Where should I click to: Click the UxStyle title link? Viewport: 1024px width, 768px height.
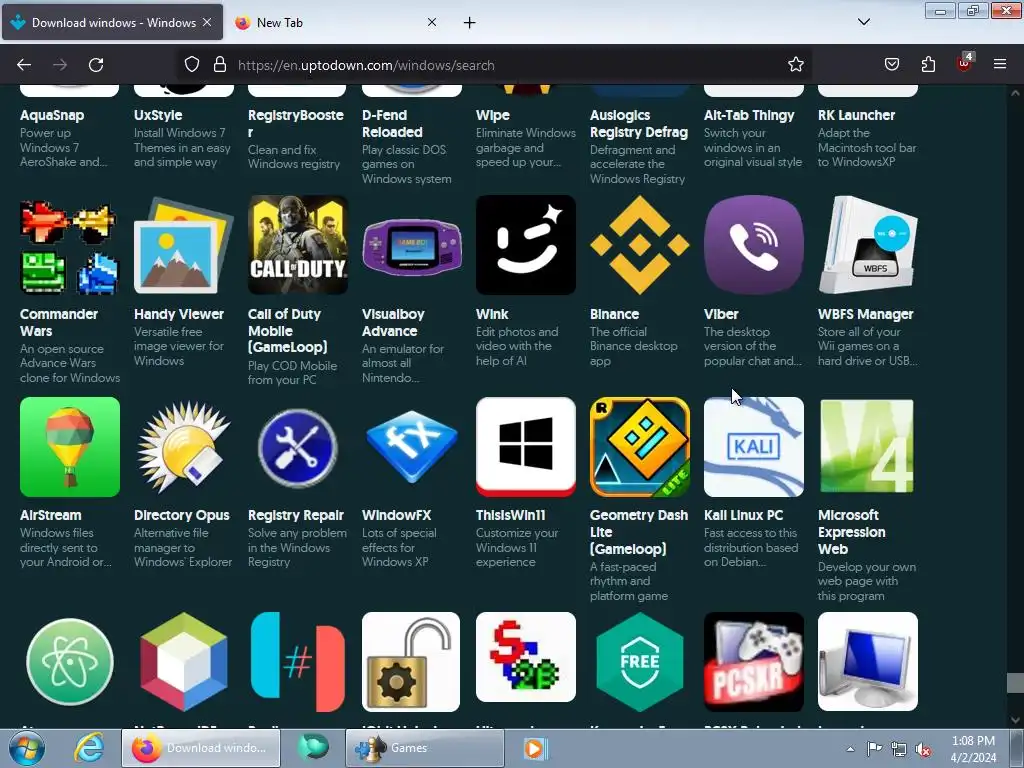158,116
